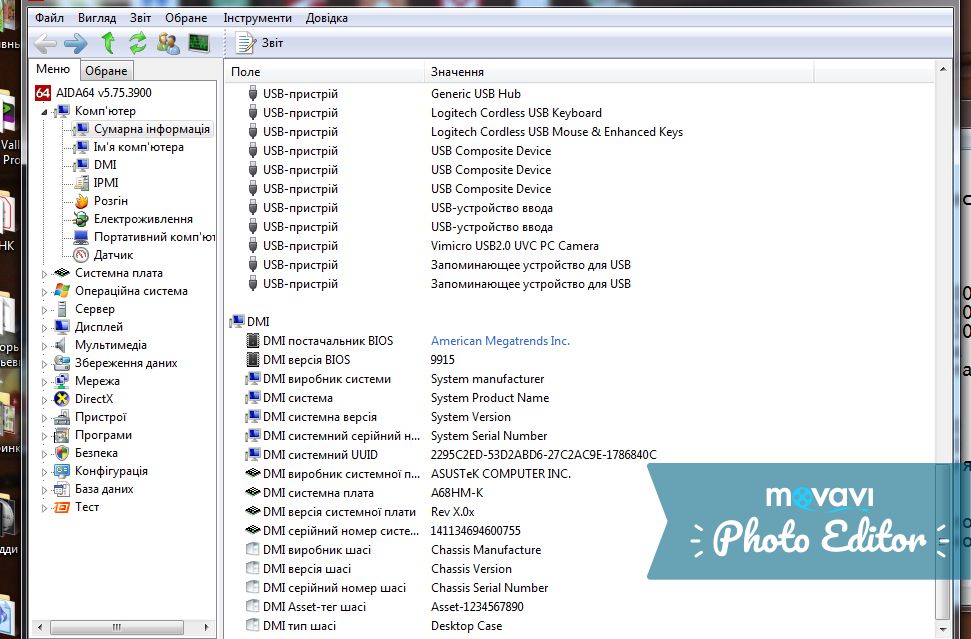Expand the Операційна система node
Image resolution: width=971 pixels, height=639 pixels.
pyautogui.click(x=44, y=292)
